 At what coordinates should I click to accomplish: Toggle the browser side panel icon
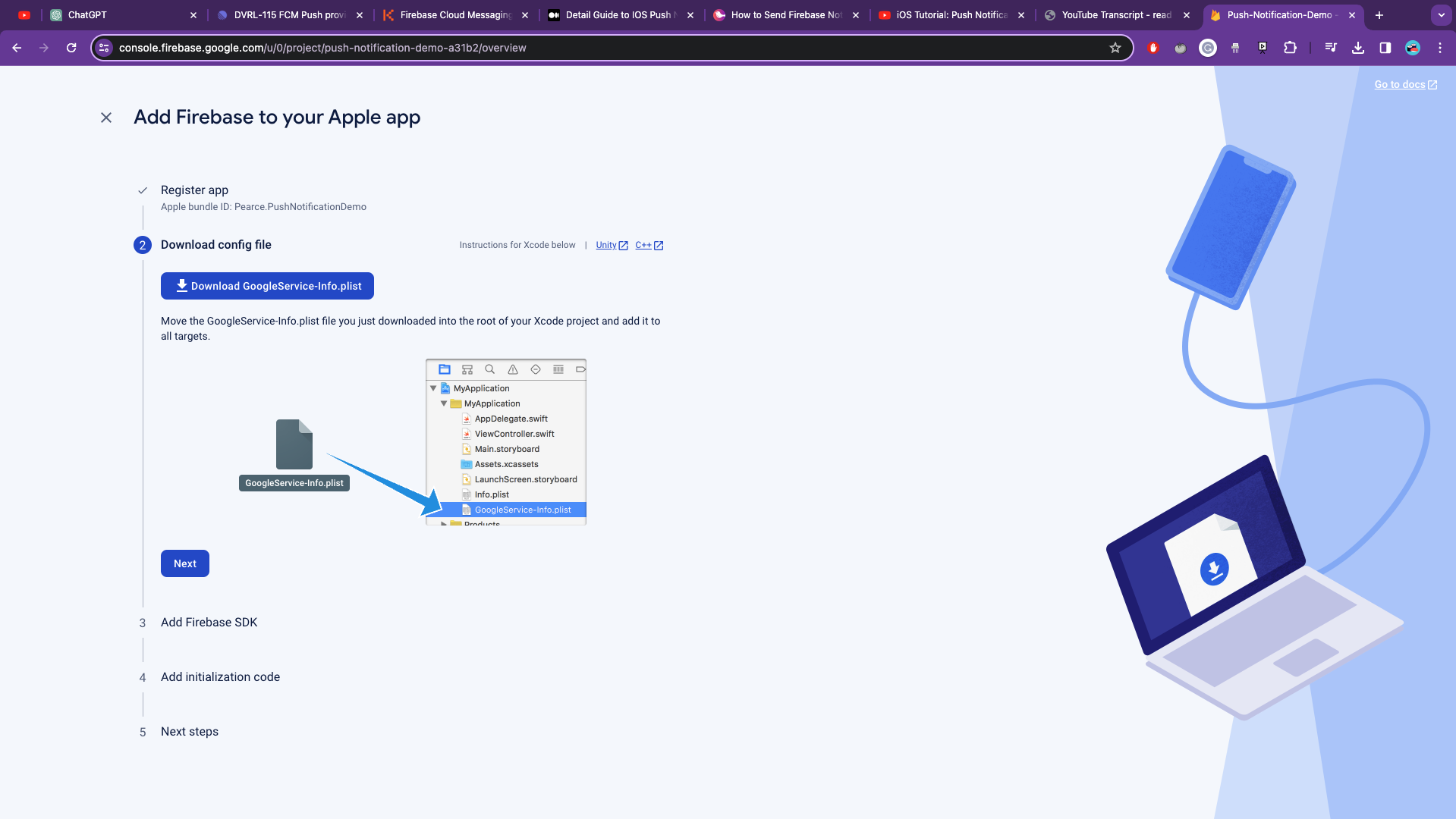(x=1385, y=48)
